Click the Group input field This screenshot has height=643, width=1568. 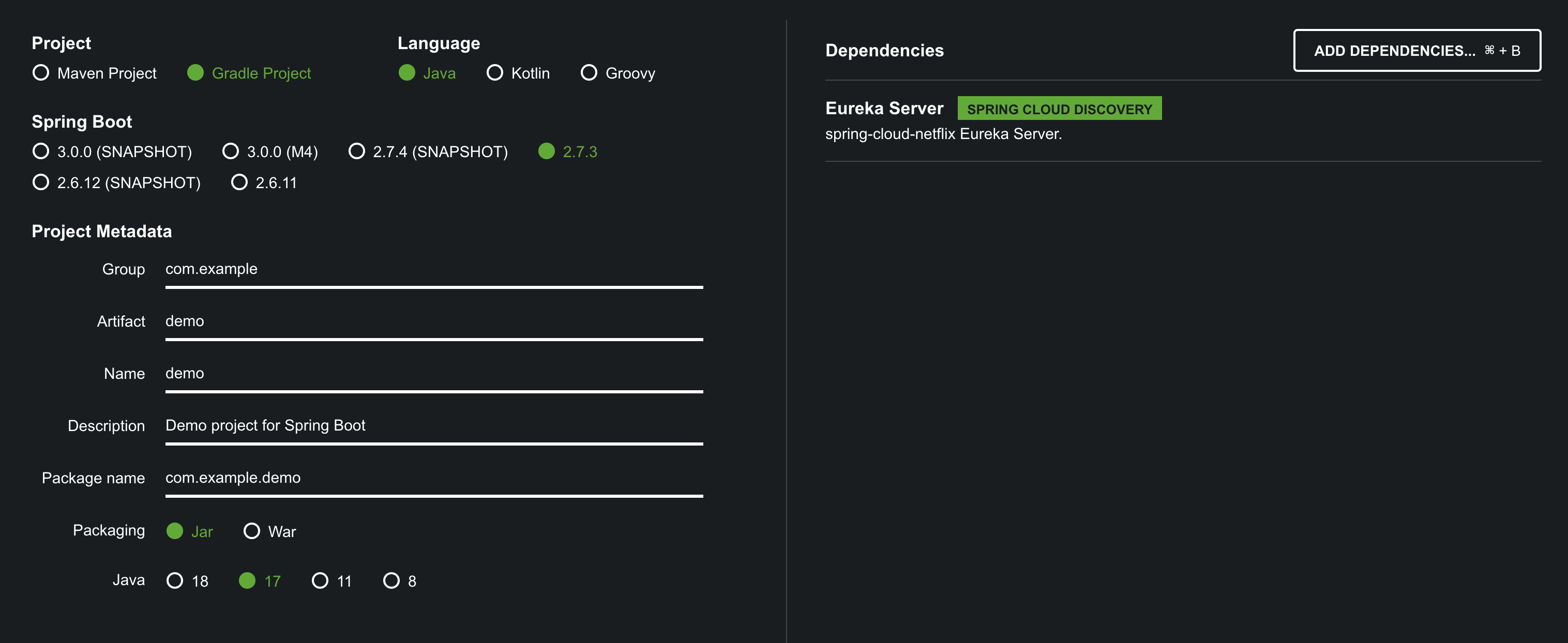pos(433,269)
